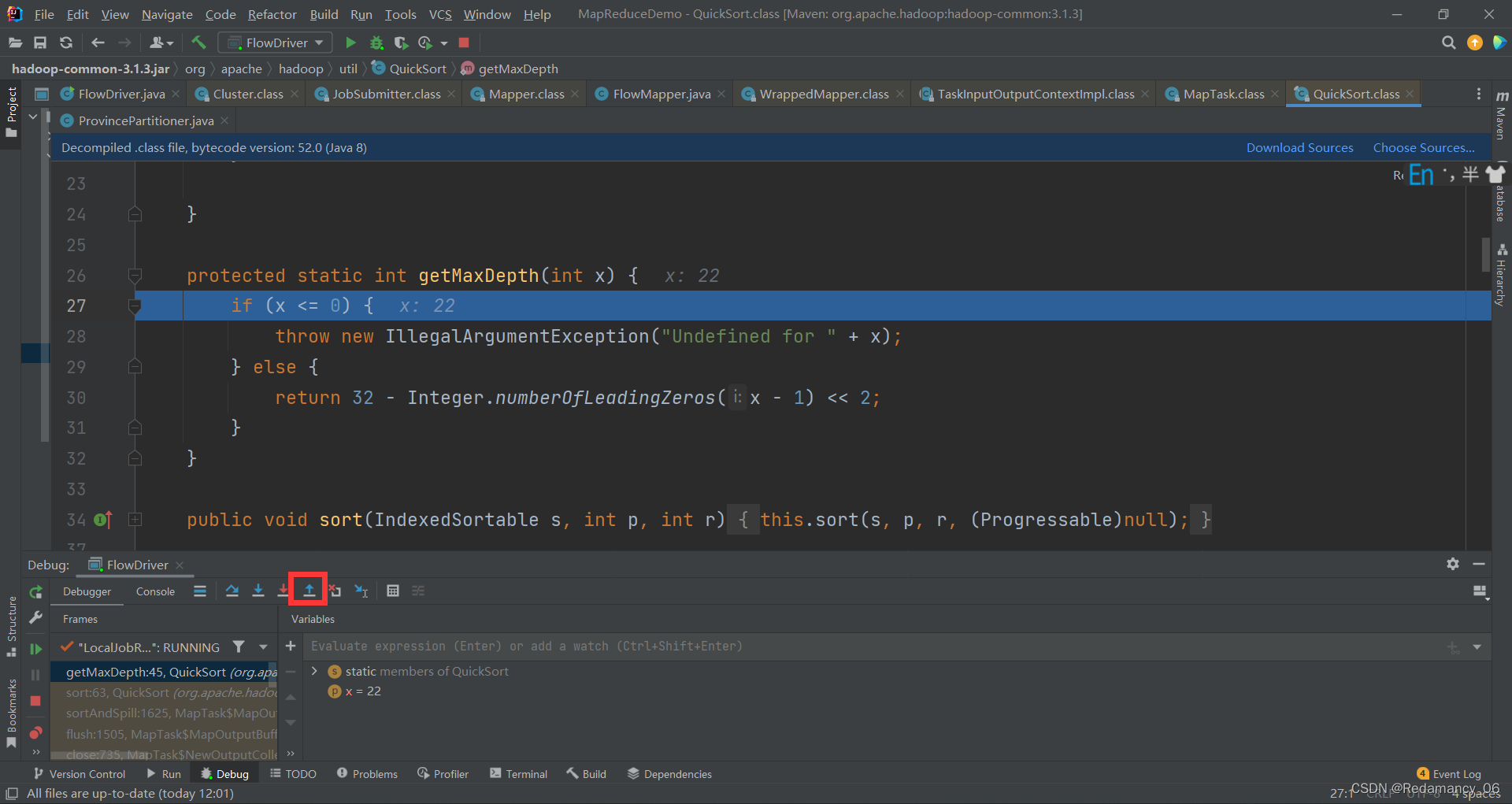Click the Save All disk icon
Image resolution: width=1512 pixels, height=804 pixels.
40,43
